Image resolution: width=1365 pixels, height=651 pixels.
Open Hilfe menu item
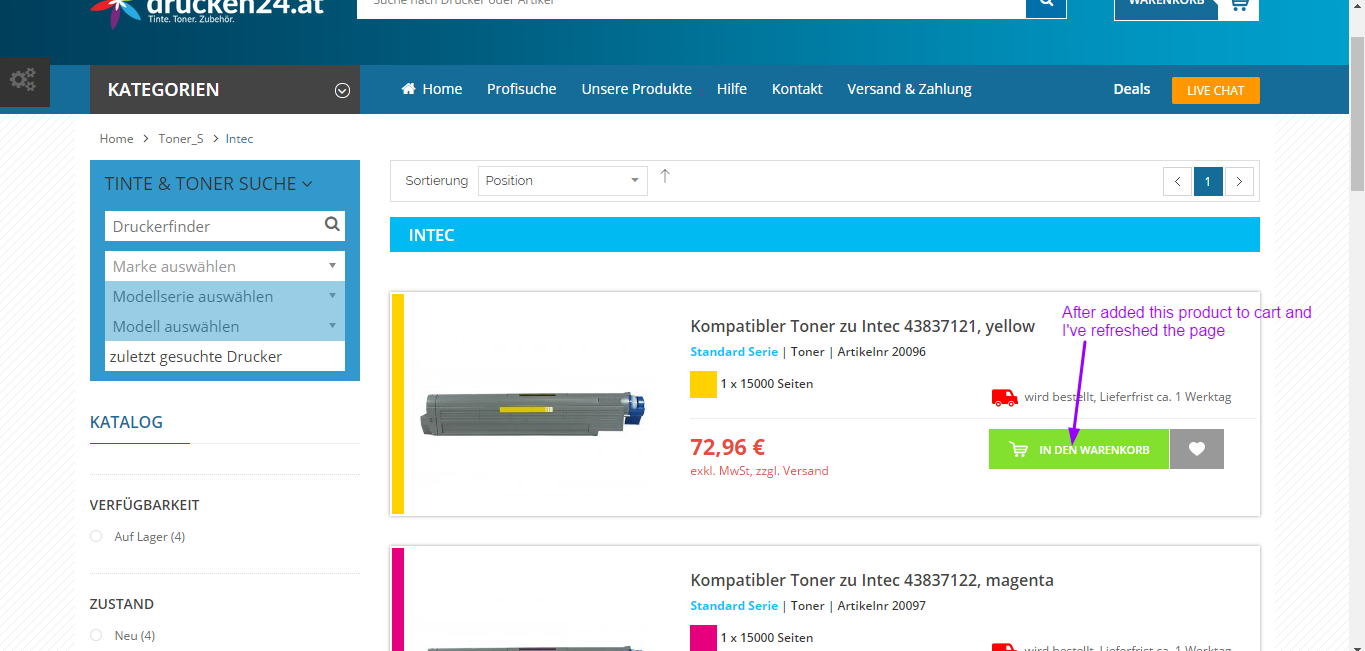732,89
